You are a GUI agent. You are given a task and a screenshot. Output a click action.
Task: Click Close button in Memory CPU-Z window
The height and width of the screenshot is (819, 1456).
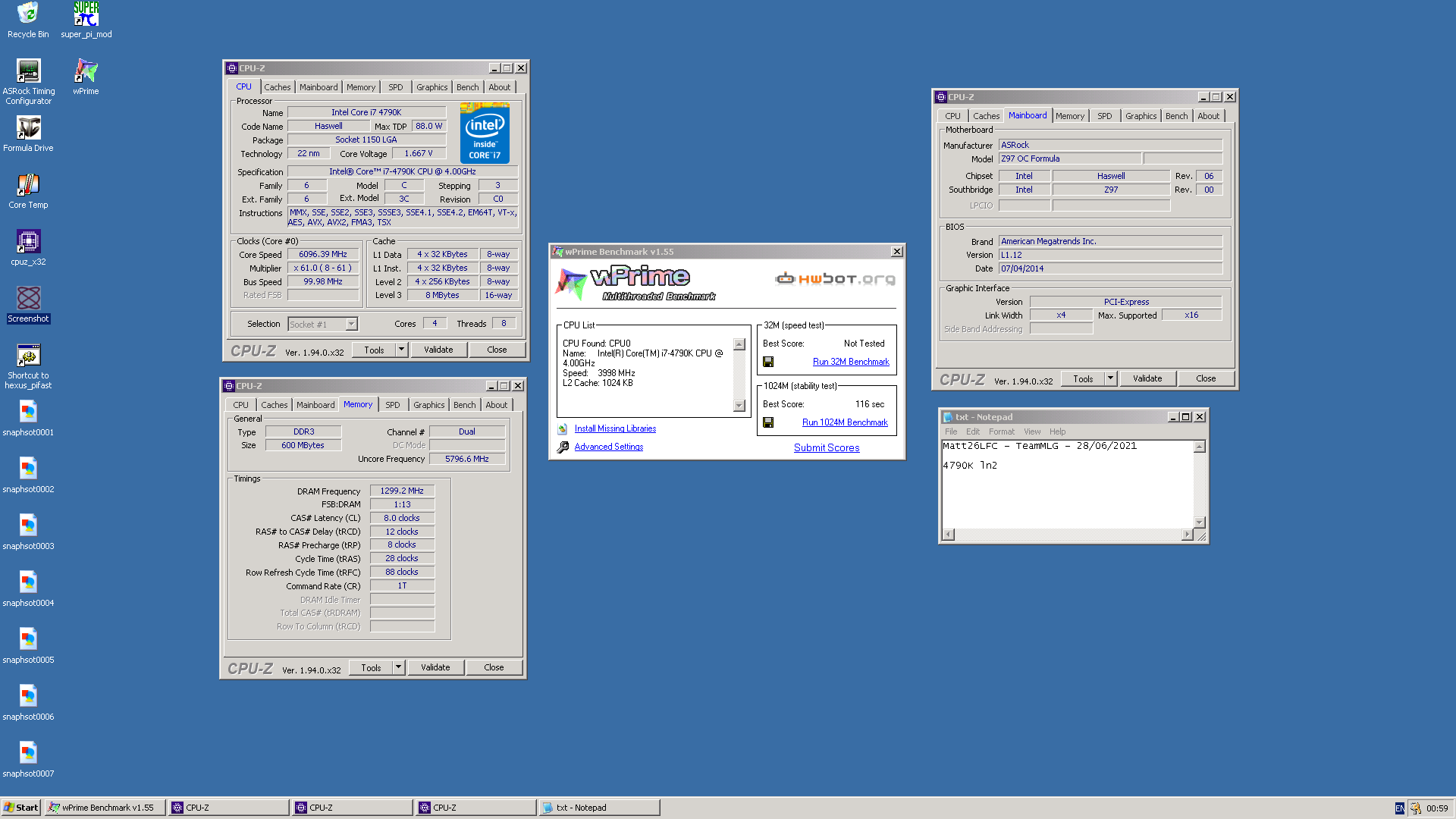click(x=494, y=667)
